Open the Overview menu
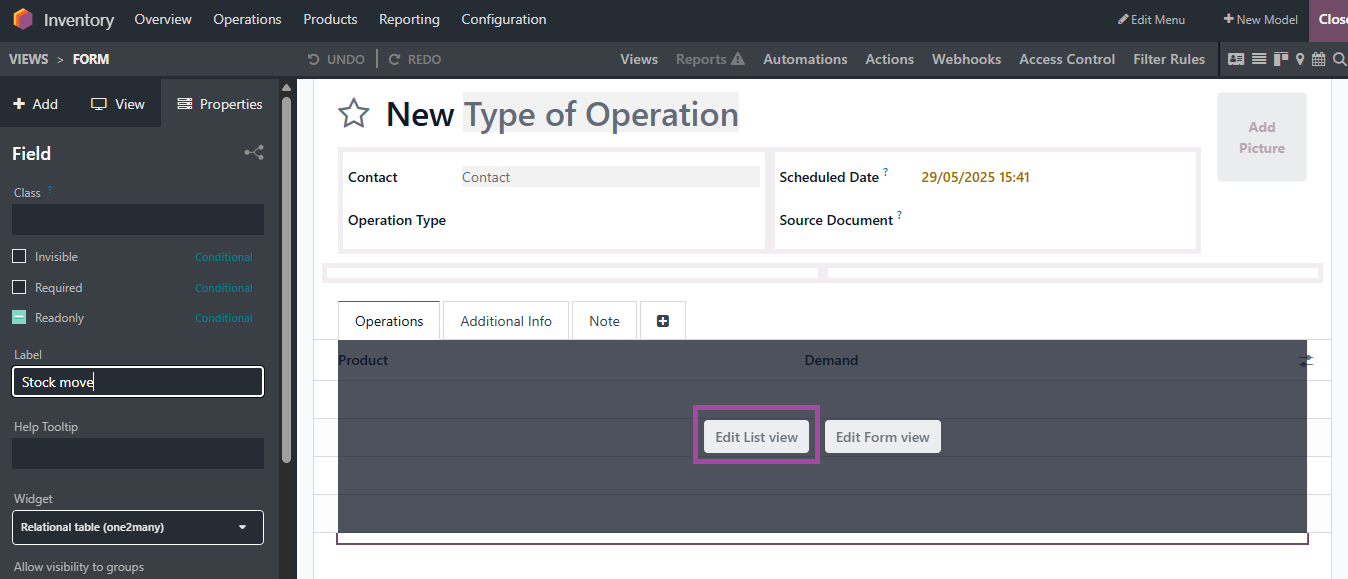 (163, 19)
